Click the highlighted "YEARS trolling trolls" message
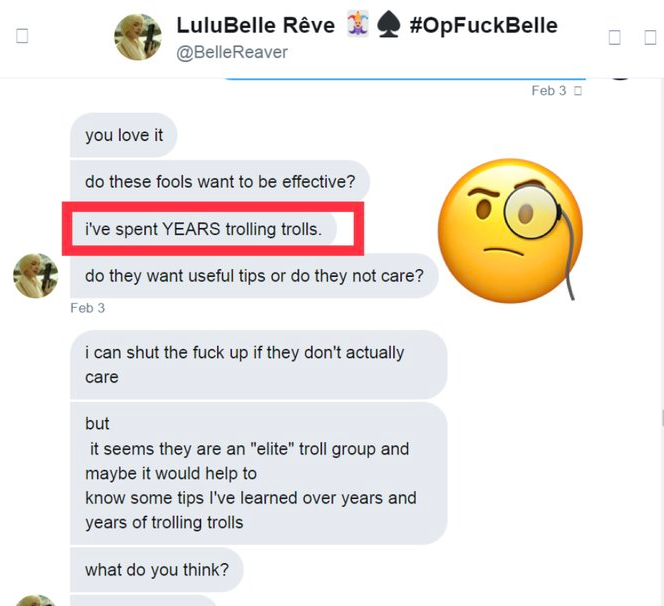Image resolution: width=664 pixels, height=606 pixels. pos(203,229)
